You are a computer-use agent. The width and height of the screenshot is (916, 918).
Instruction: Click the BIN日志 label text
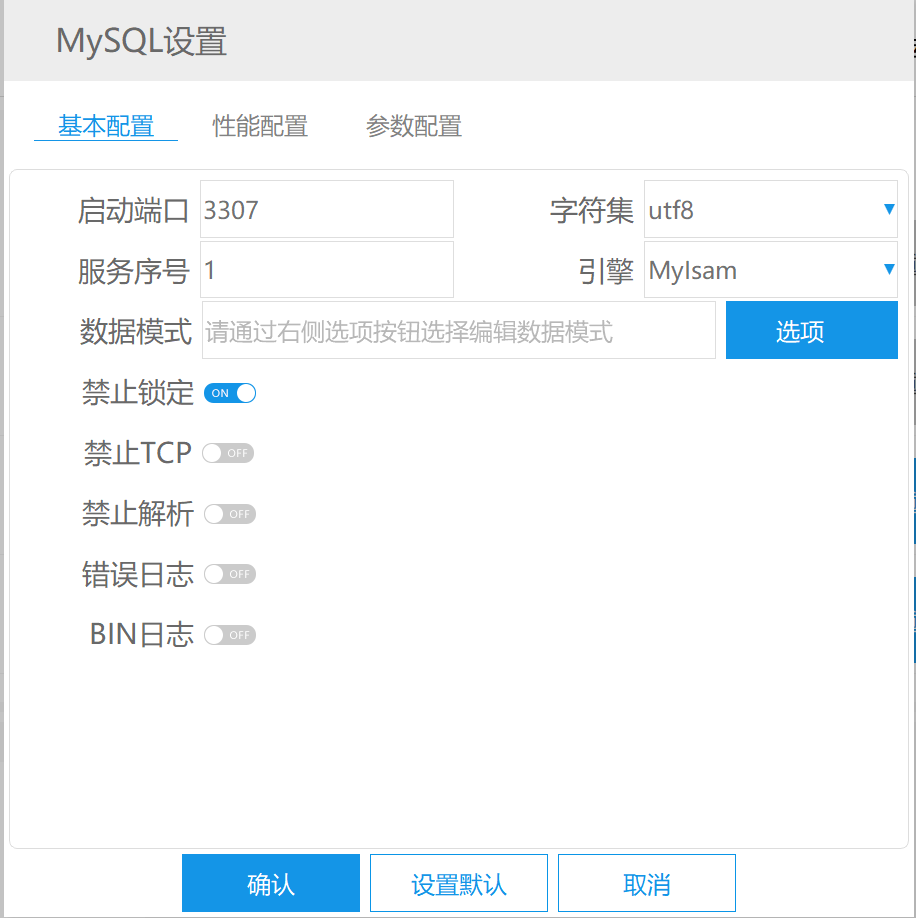coord(142,635)
